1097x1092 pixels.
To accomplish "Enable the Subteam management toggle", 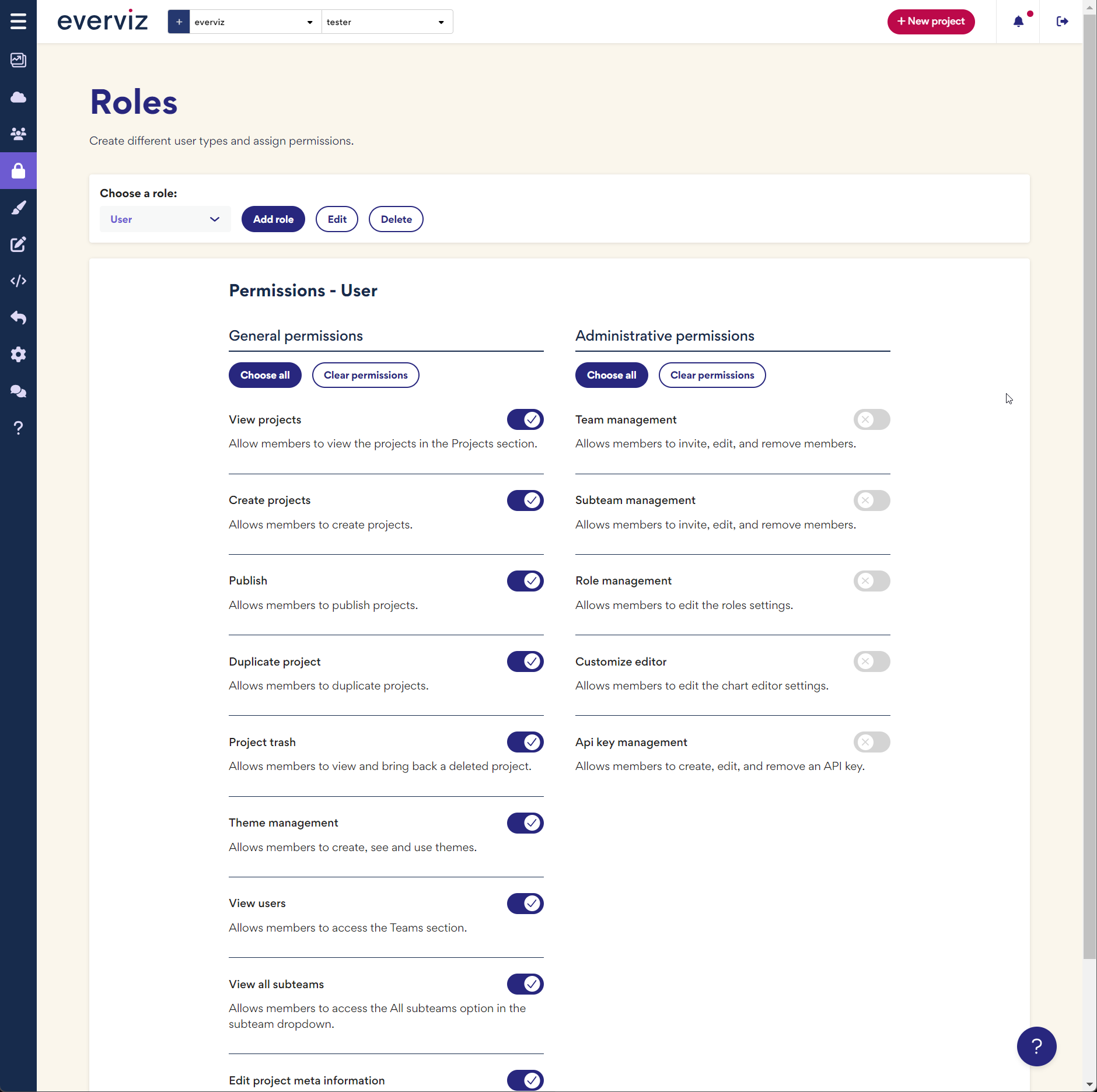I will point(872,500).
